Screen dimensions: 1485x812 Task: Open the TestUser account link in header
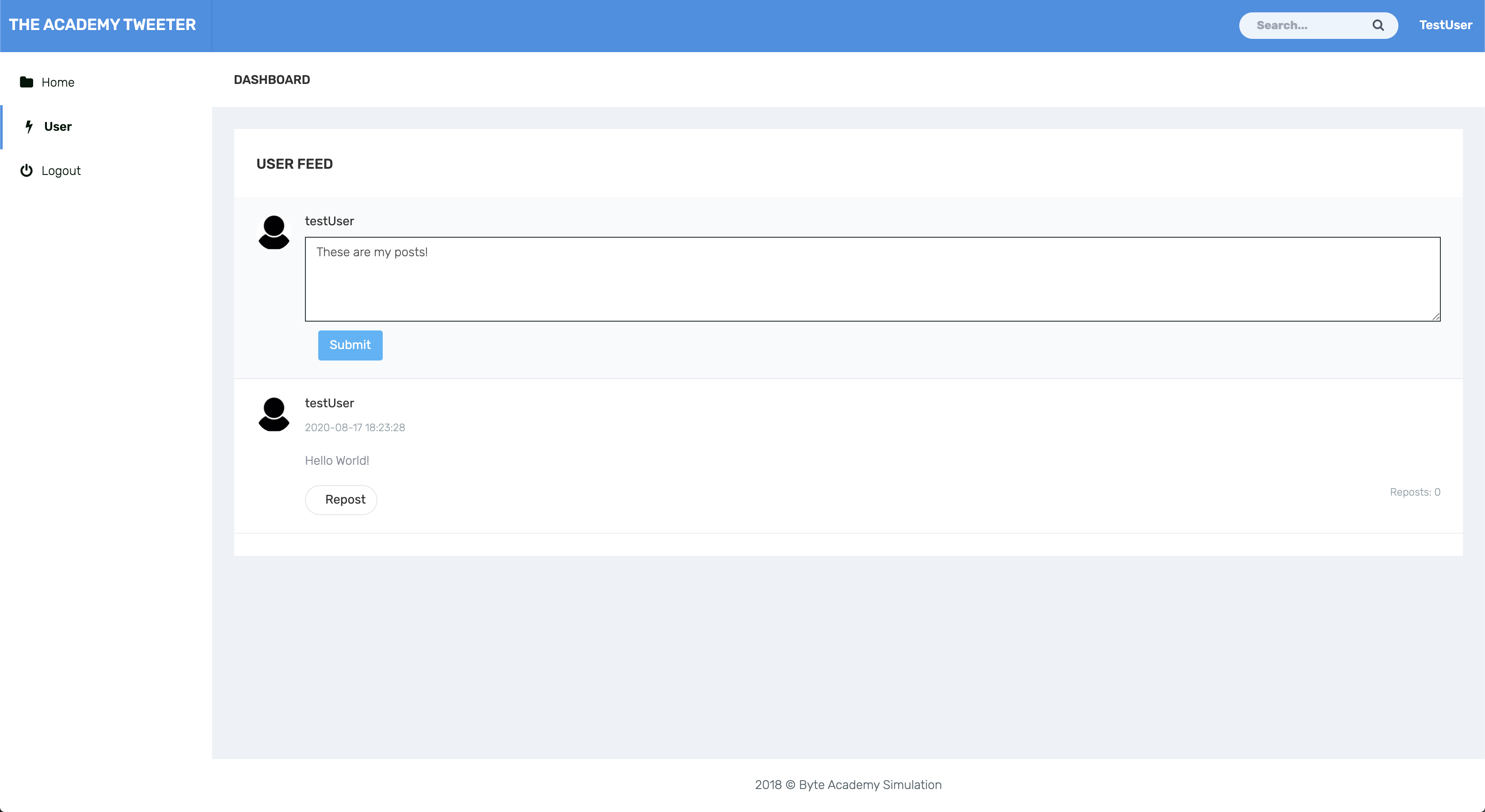tap(1445, 25)
